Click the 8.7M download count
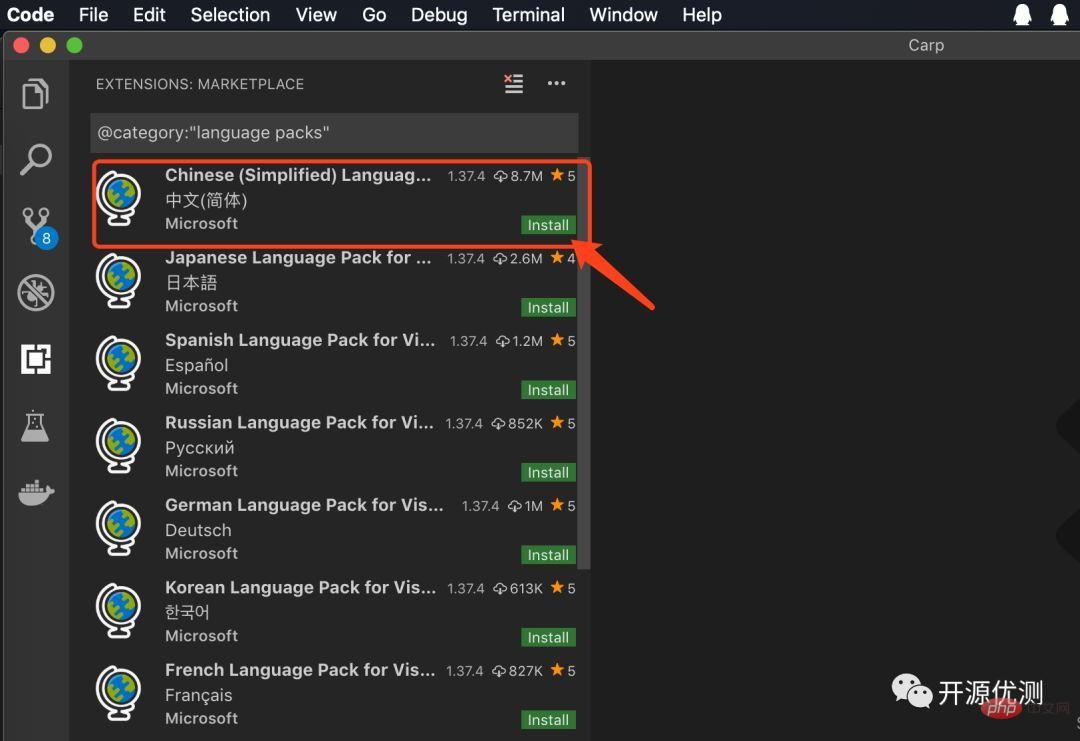Viewport: 1080px width, 741px height. pos(519,176)
